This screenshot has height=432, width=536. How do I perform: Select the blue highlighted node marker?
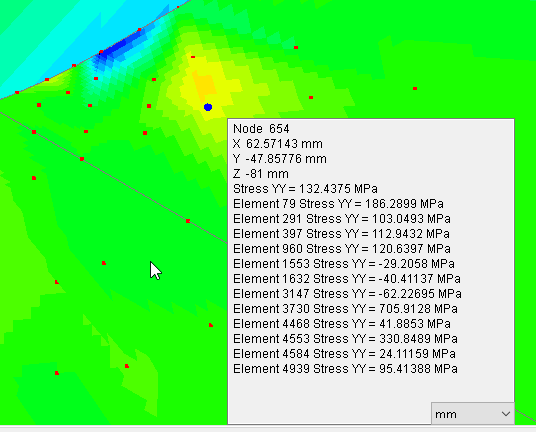point(208,107)
